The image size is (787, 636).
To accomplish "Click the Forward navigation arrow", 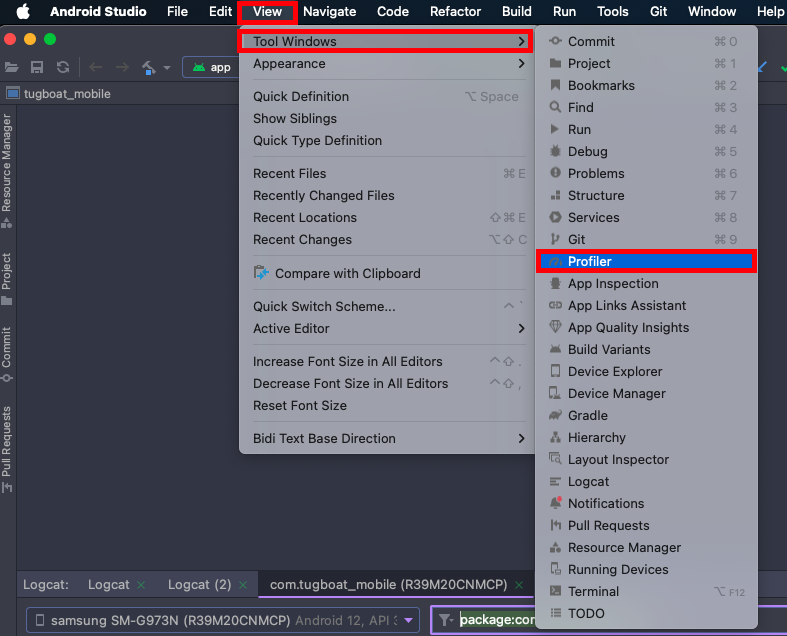I will click(x=122, y=67).
